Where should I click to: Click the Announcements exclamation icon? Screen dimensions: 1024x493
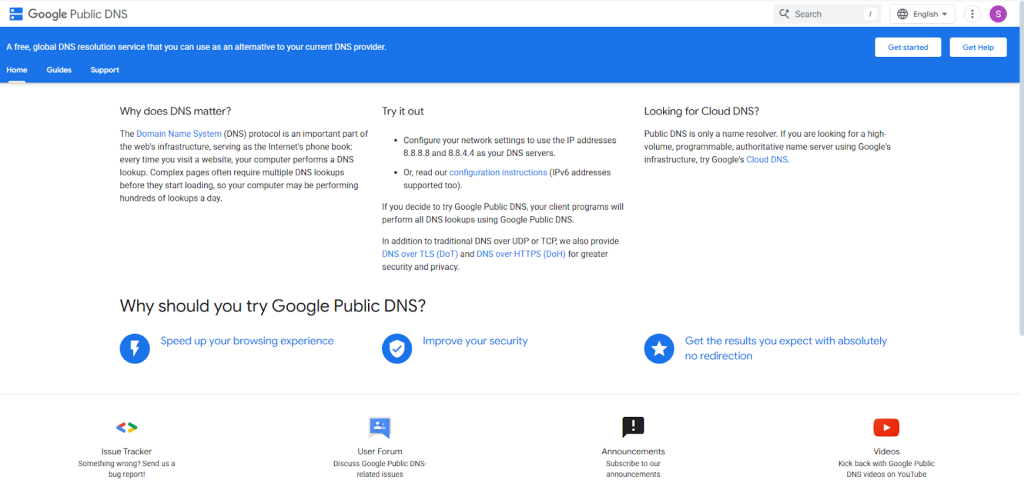633,428
